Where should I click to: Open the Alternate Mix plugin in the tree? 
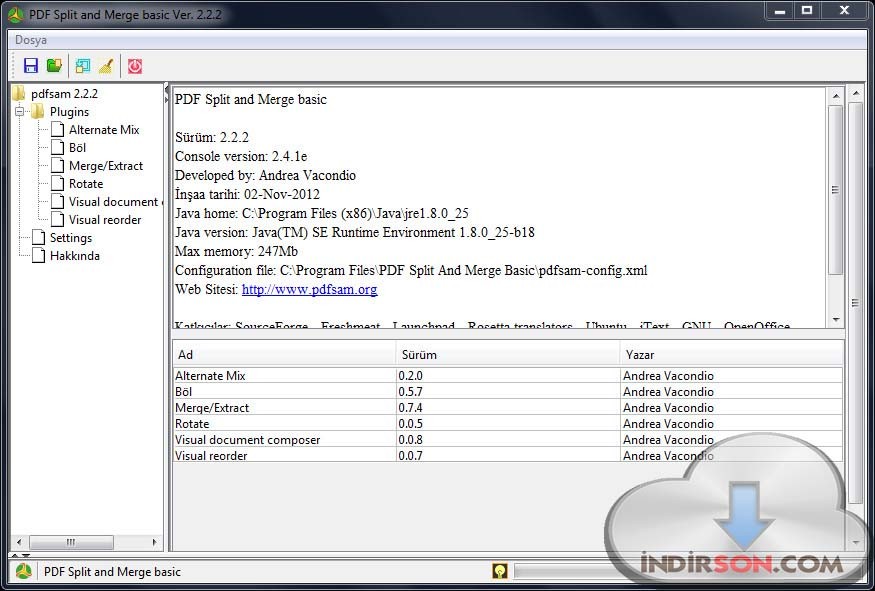point(104,130)
